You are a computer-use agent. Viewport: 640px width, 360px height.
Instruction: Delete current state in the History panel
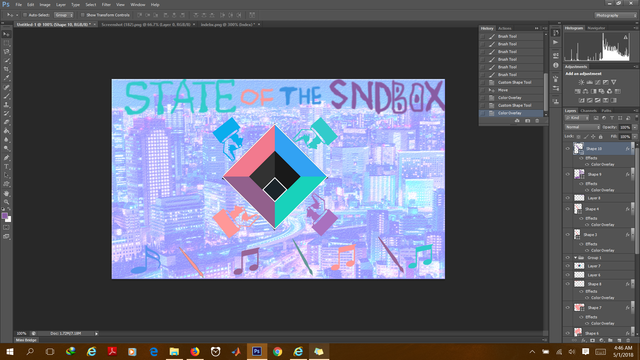tap(537, 121)
